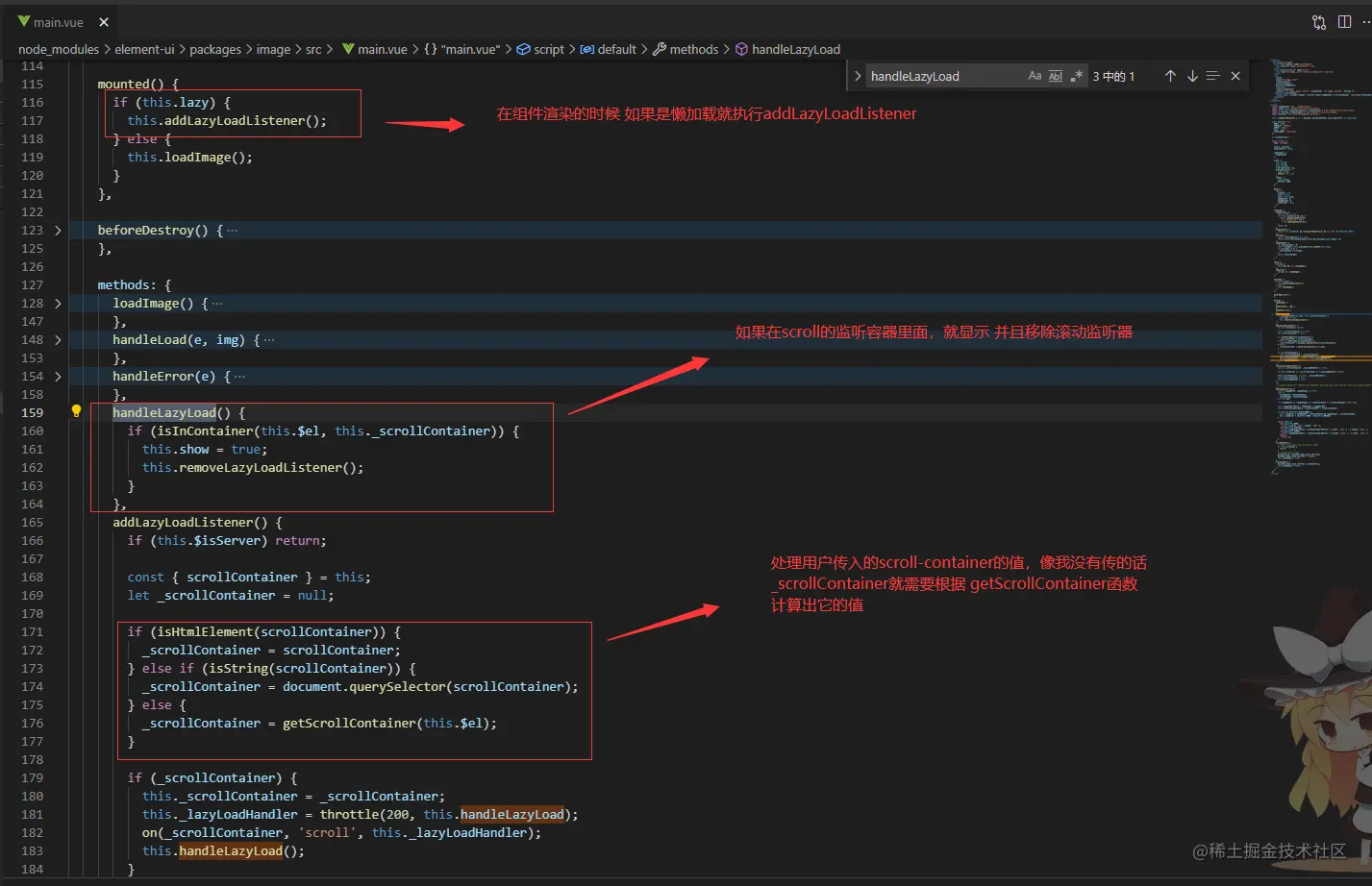This screenshot has width=1372, height=886.
Task: Open more editor actions menu
Action: point(1366,22)
